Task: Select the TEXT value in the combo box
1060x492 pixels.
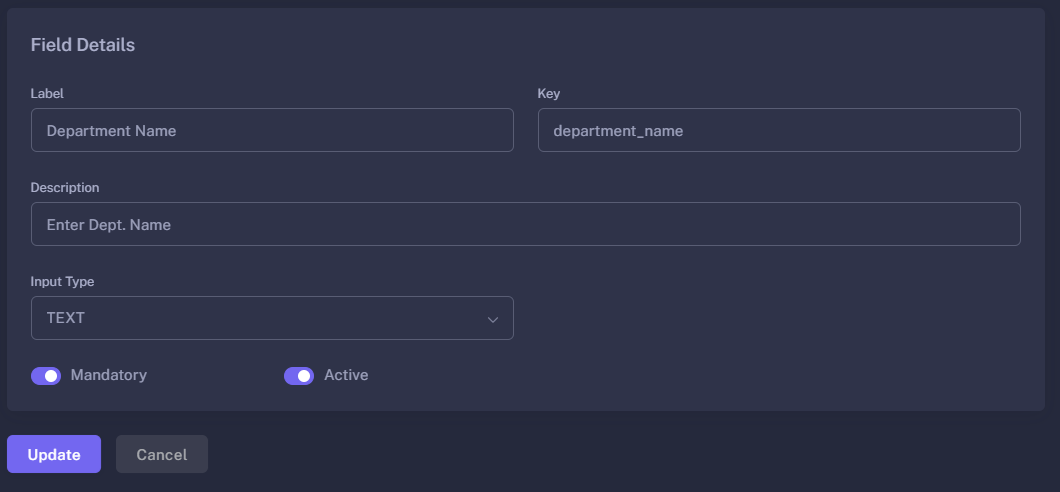Action: [66, 318]
